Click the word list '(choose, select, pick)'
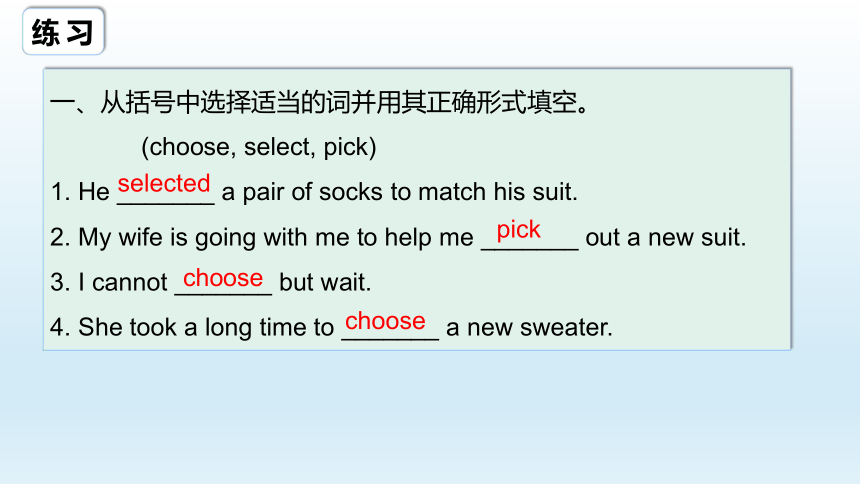The image size is (860, 484). (x=258, y=147)
